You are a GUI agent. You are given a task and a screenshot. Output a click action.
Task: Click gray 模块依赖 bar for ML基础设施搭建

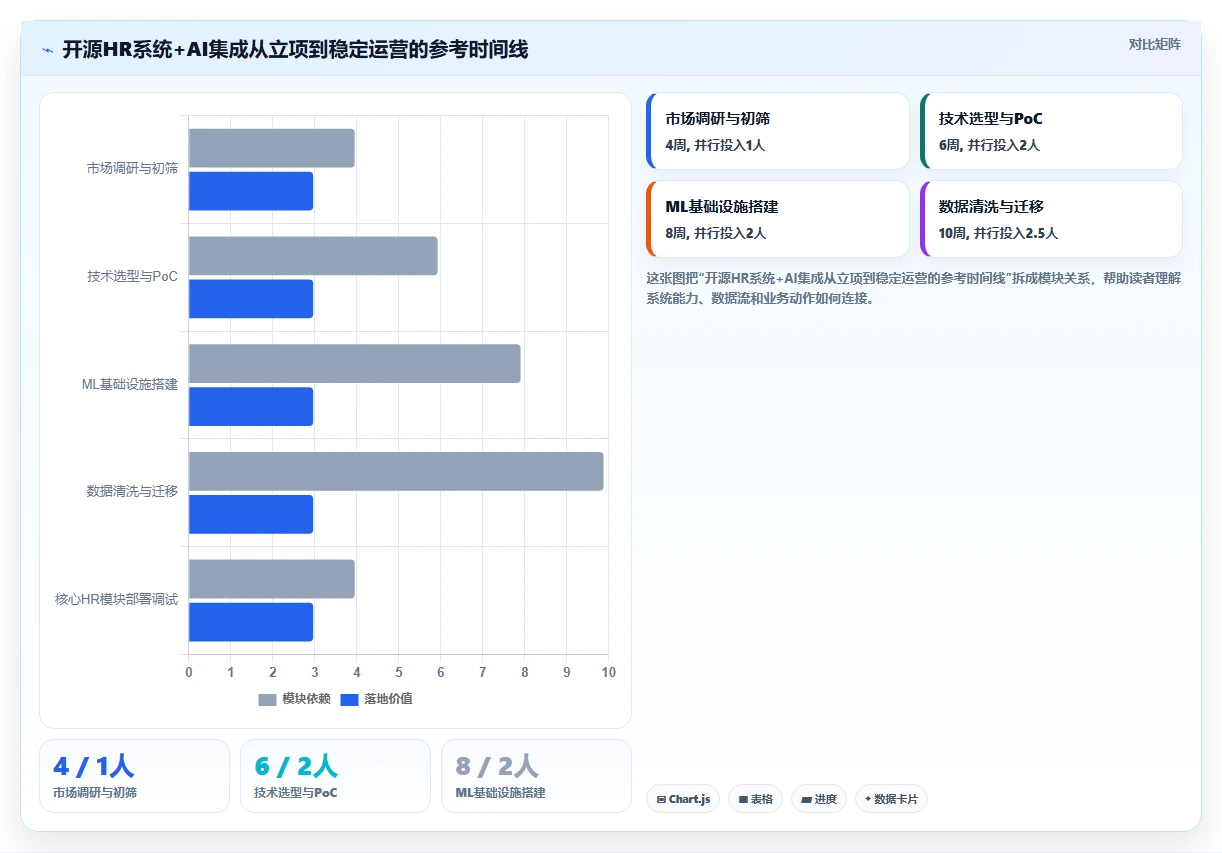(354, 363)
